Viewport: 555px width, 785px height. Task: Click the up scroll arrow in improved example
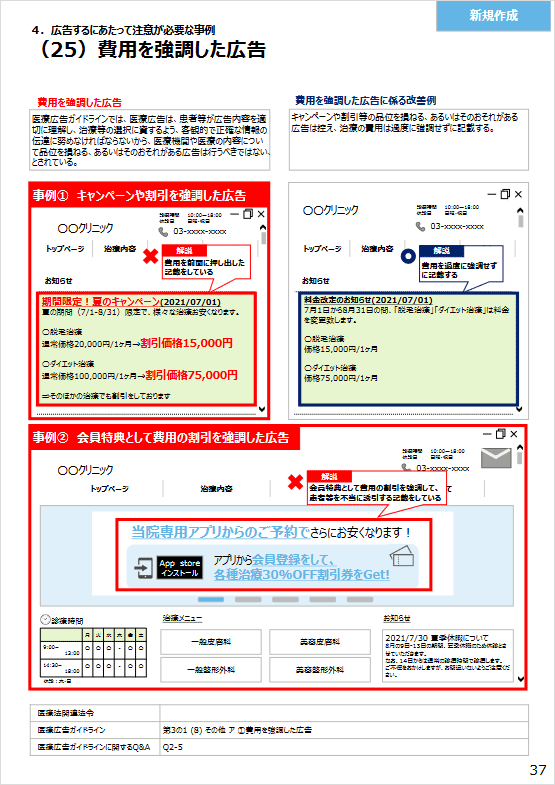(x=520, y=211)
